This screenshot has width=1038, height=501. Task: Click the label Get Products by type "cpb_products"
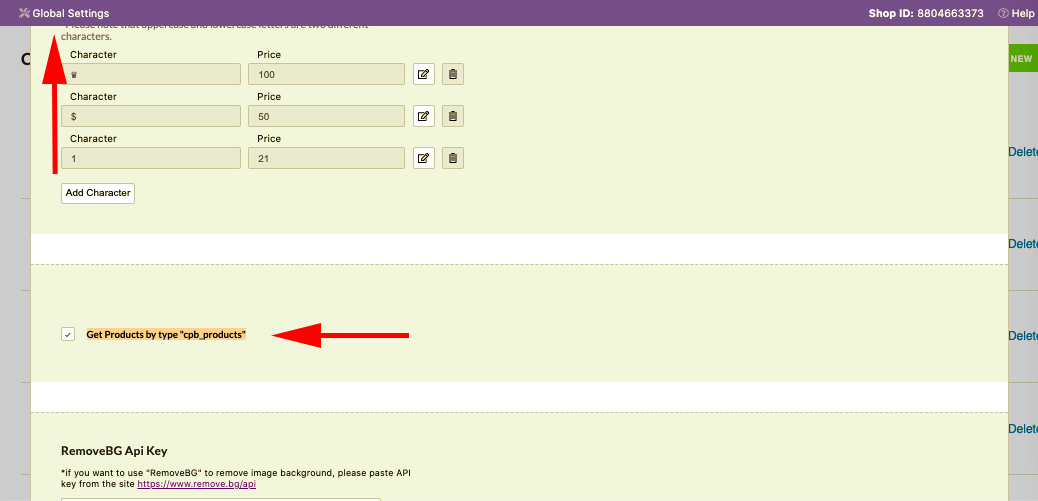click(166, 335)
